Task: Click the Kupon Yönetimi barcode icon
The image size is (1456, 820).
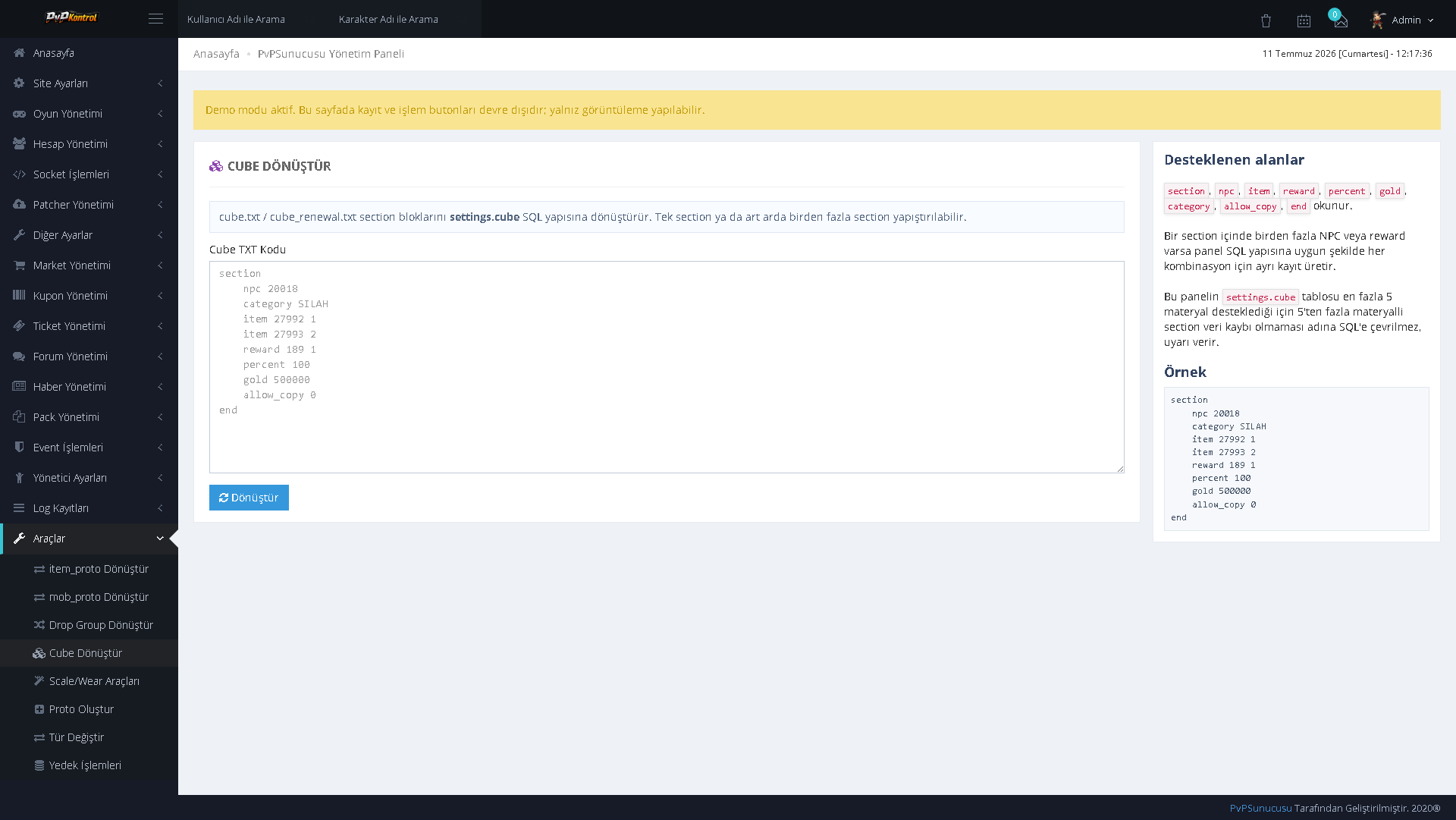Action: 19,296
